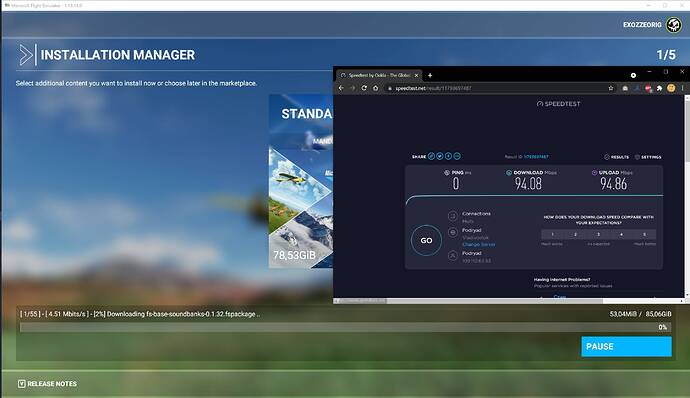Open the Extensions puzzle-piece icon
690x398 pixels.
click(659, 88)
